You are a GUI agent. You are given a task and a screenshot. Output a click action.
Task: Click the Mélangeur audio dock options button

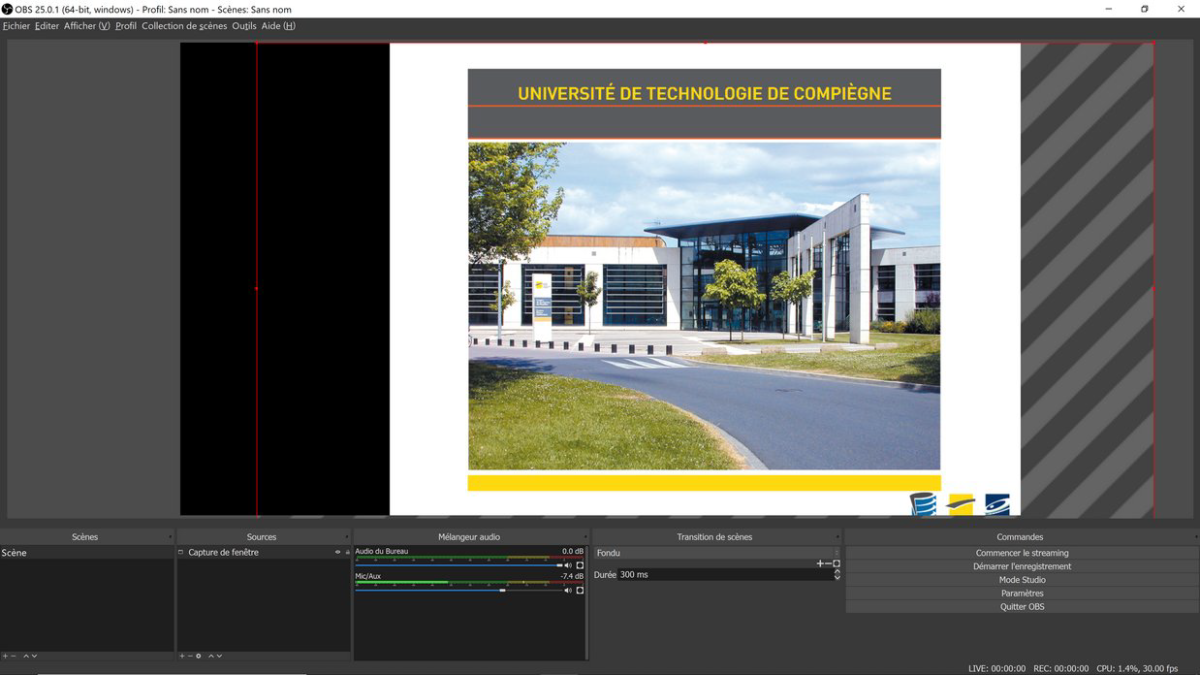(585, 537)
